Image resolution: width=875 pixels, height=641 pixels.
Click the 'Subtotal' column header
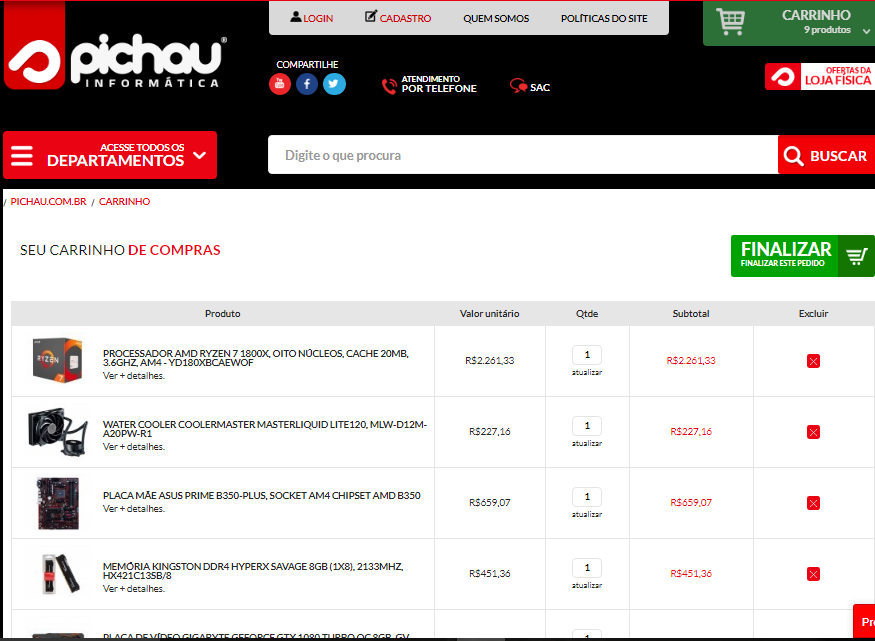click(691, 314)
